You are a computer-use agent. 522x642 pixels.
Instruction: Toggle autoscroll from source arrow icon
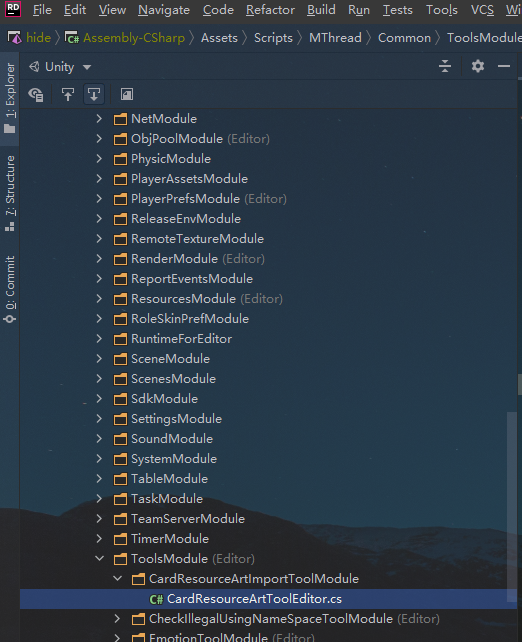[94, 95]
